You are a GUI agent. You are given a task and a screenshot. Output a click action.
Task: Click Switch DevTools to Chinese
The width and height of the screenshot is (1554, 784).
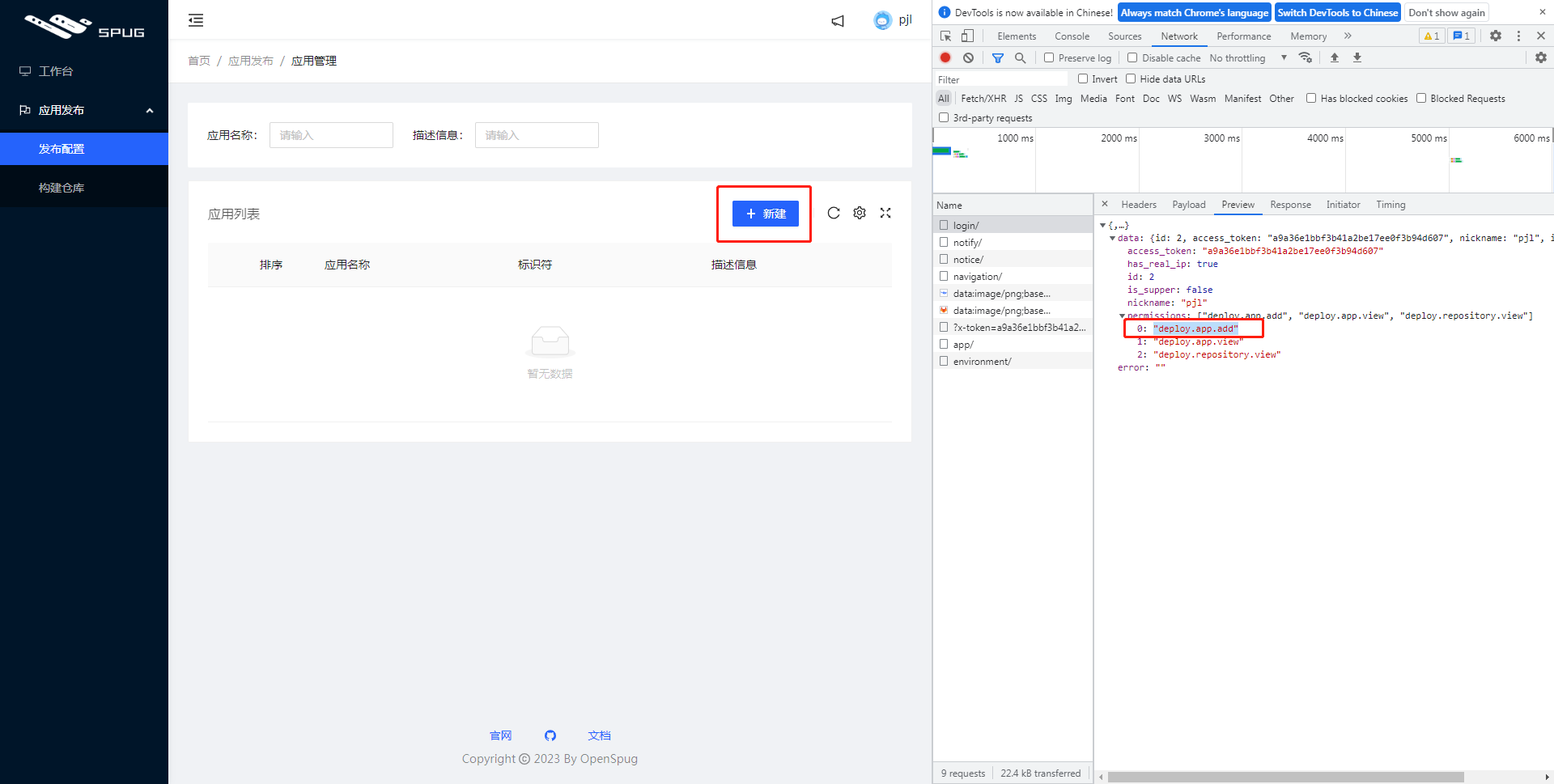[x=1337, y=12]
